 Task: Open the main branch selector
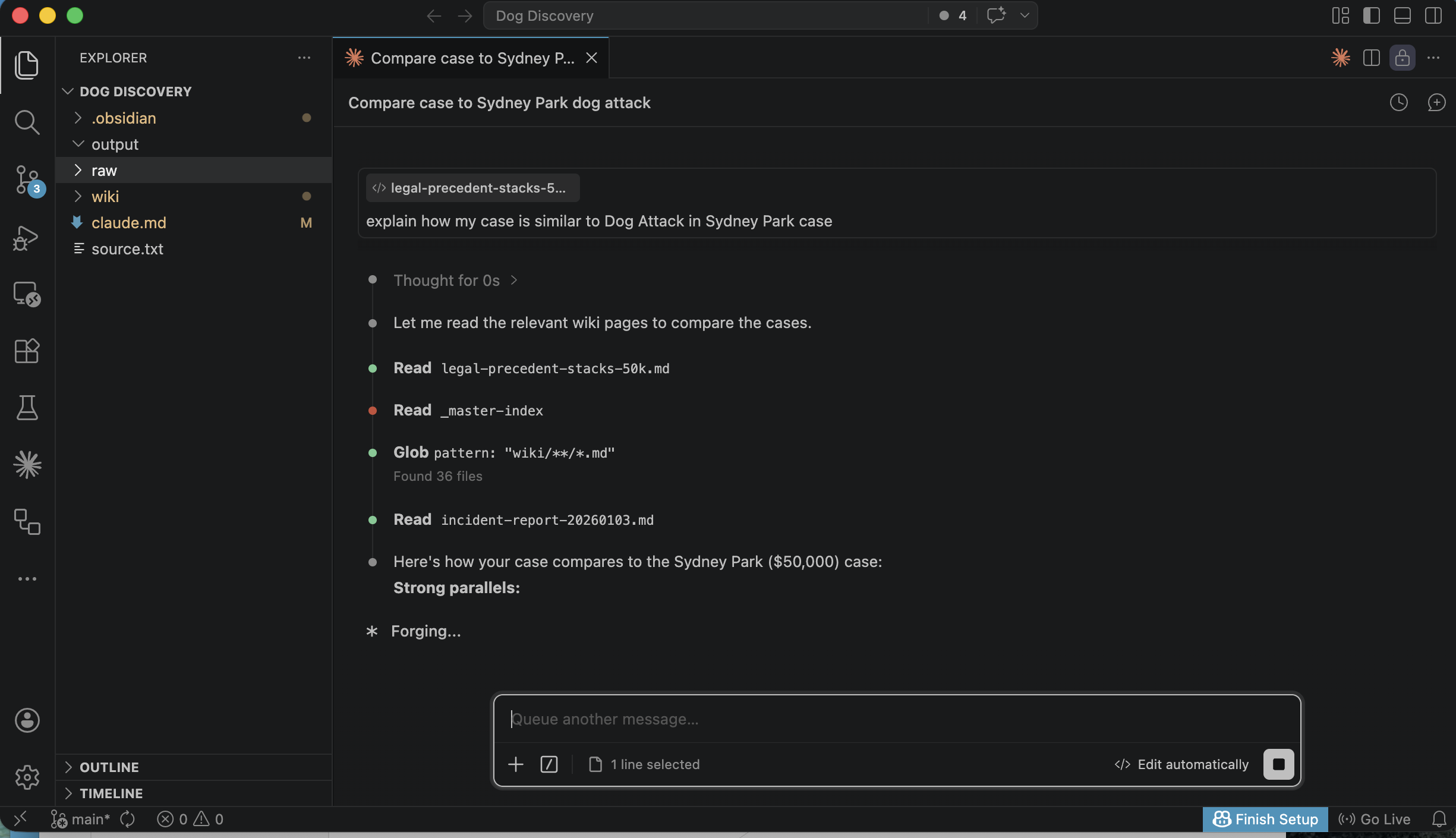pos(81,820)
